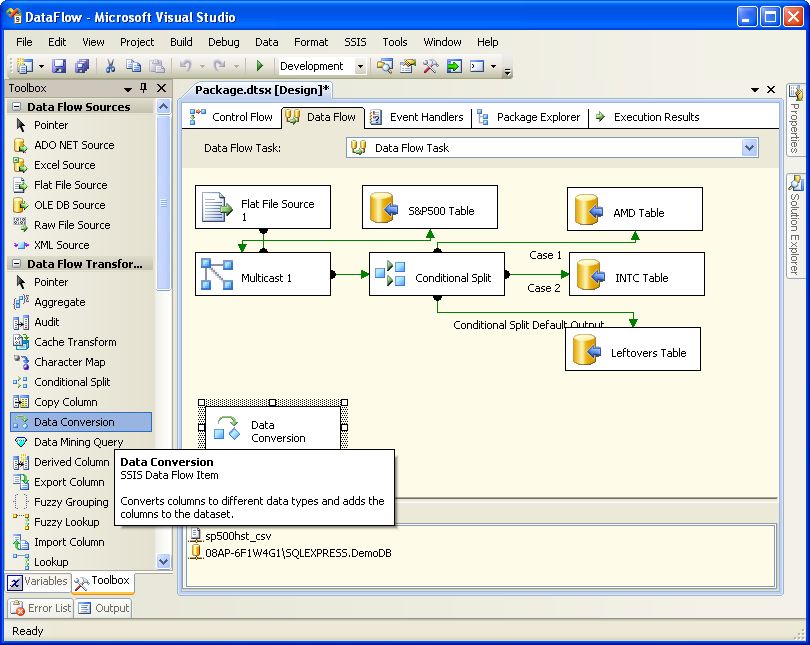Select the Data Conversion component on canvas
810x645 pixels.
(x=273, y=428)
